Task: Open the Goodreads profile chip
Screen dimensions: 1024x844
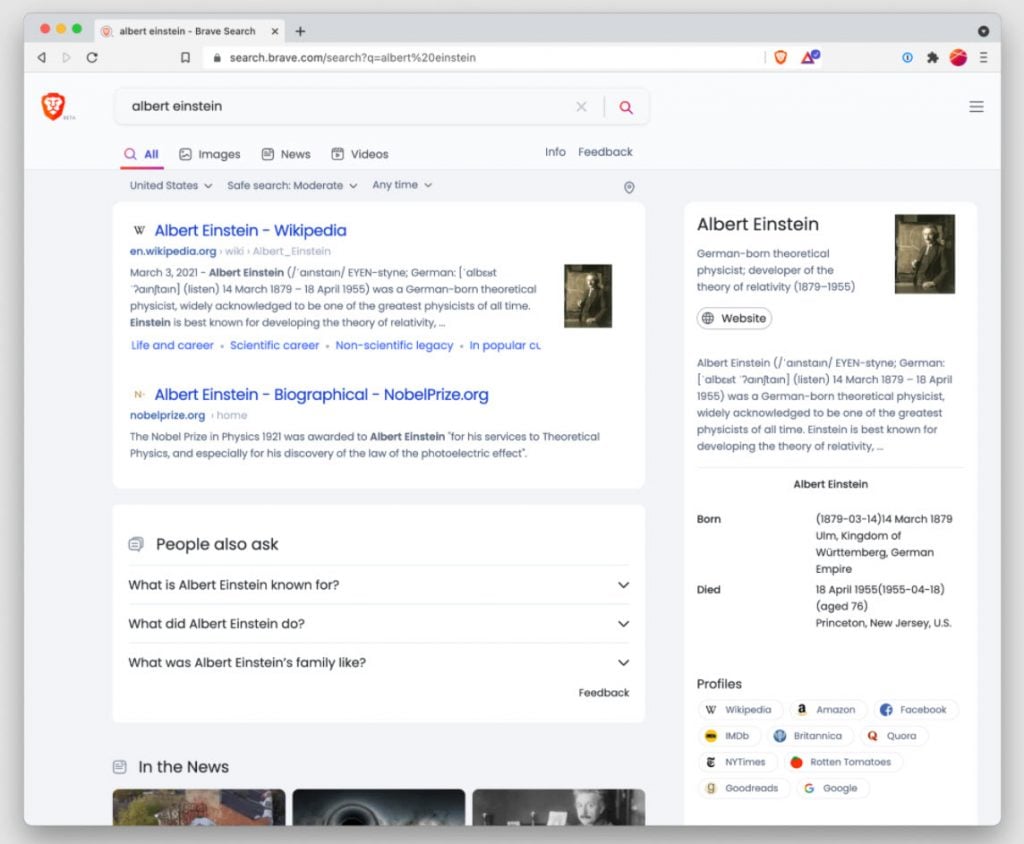Action: click(743, 788)
